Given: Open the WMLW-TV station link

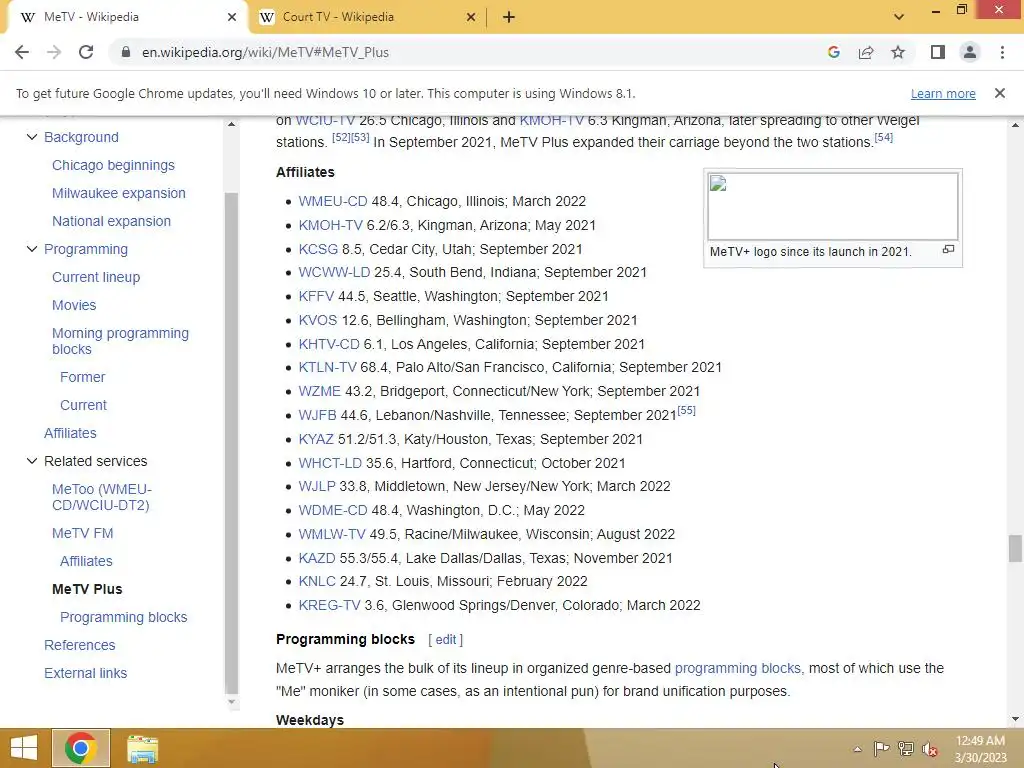Looking at the screenshot, I should click(332, 534).
